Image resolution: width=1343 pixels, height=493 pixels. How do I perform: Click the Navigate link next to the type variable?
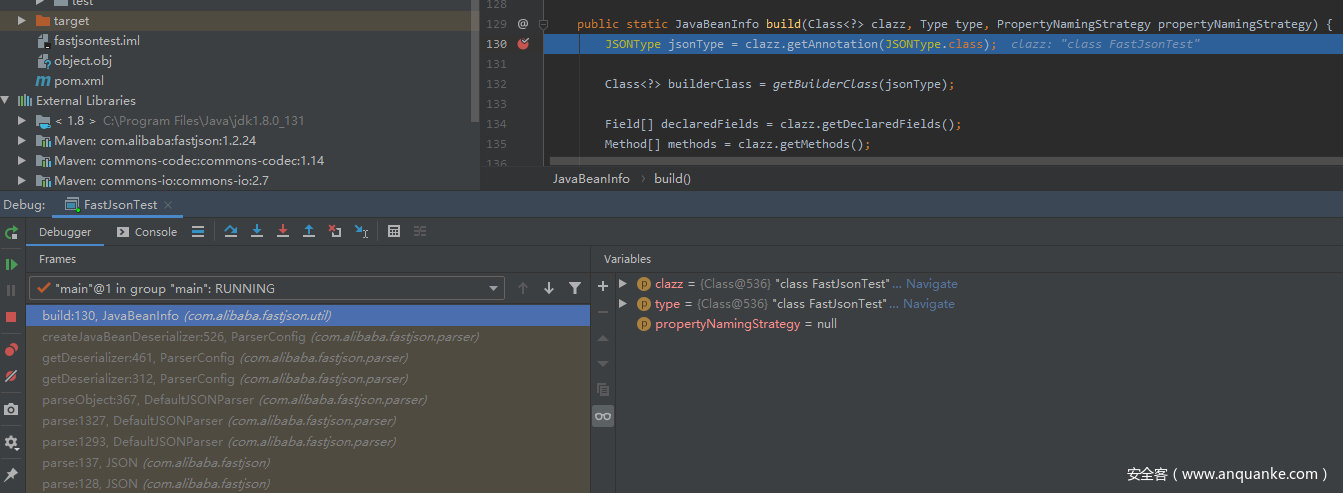tap(928, 304)
